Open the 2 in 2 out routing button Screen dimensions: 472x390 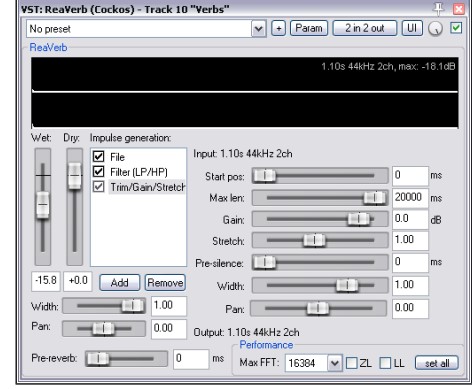(x=365, y=28)
